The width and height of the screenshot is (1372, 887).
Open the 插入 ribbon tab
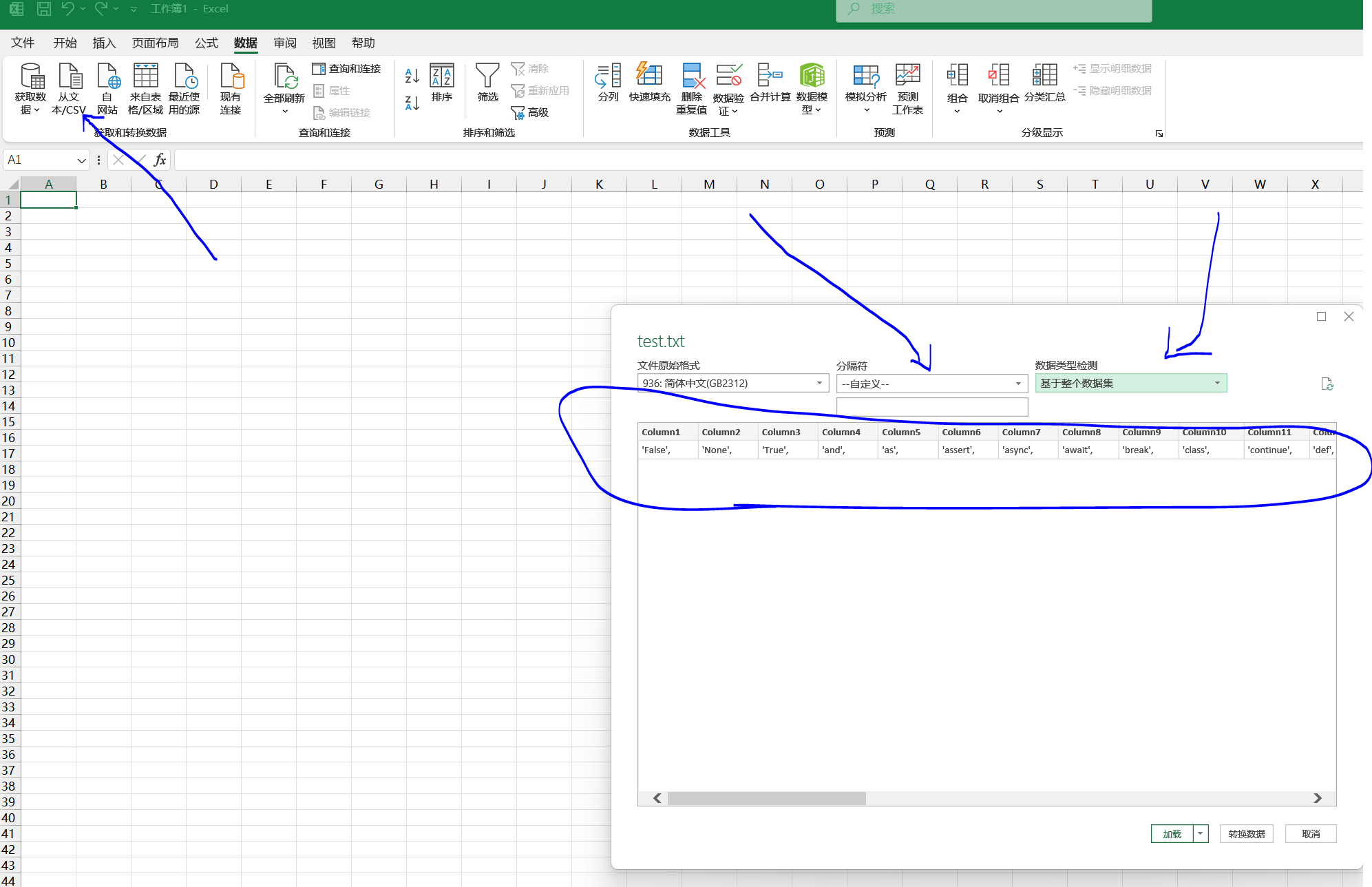[104, 43]
